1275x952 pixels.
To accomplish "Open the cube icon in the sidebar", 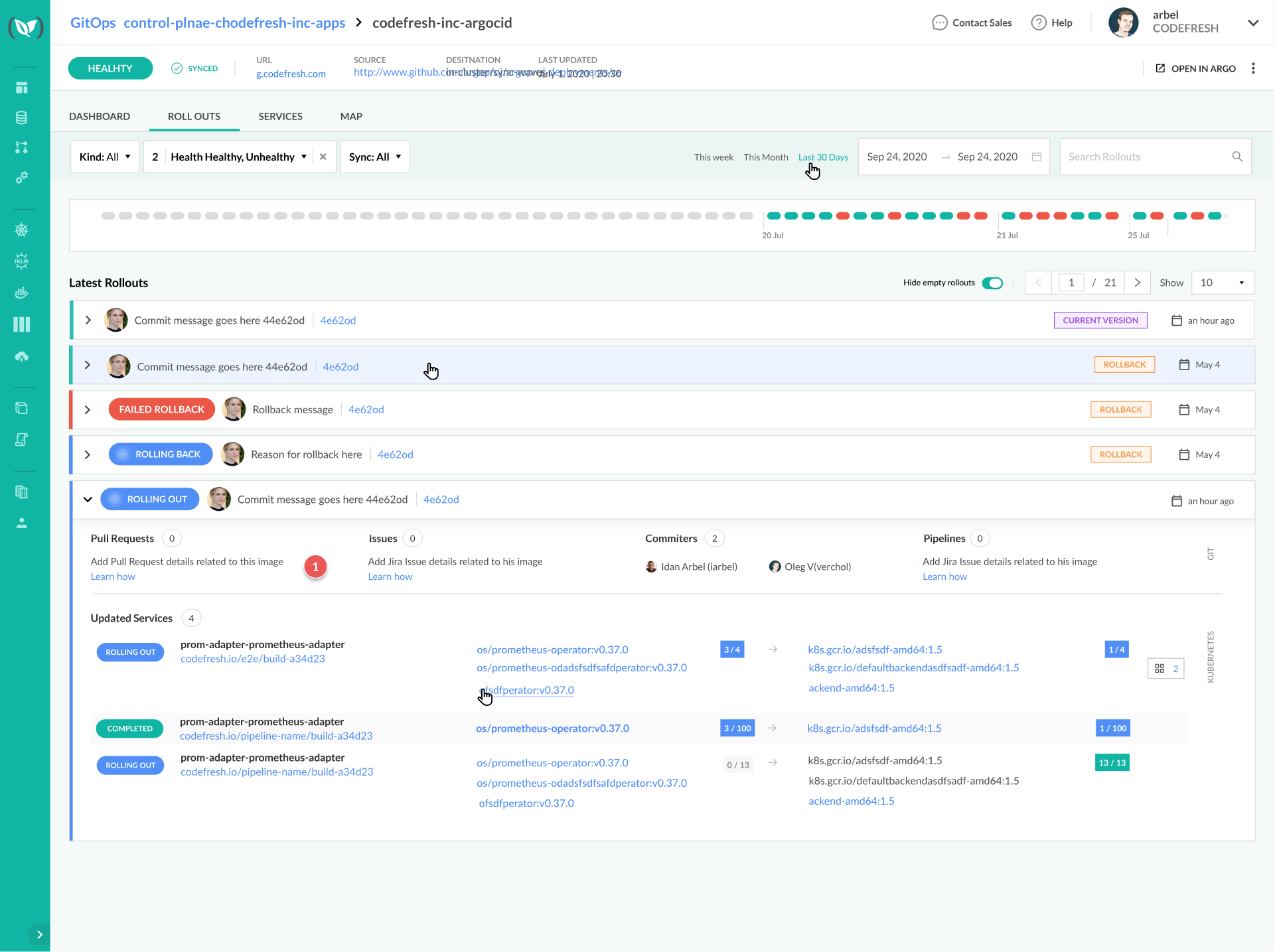I will click(22, 408).
